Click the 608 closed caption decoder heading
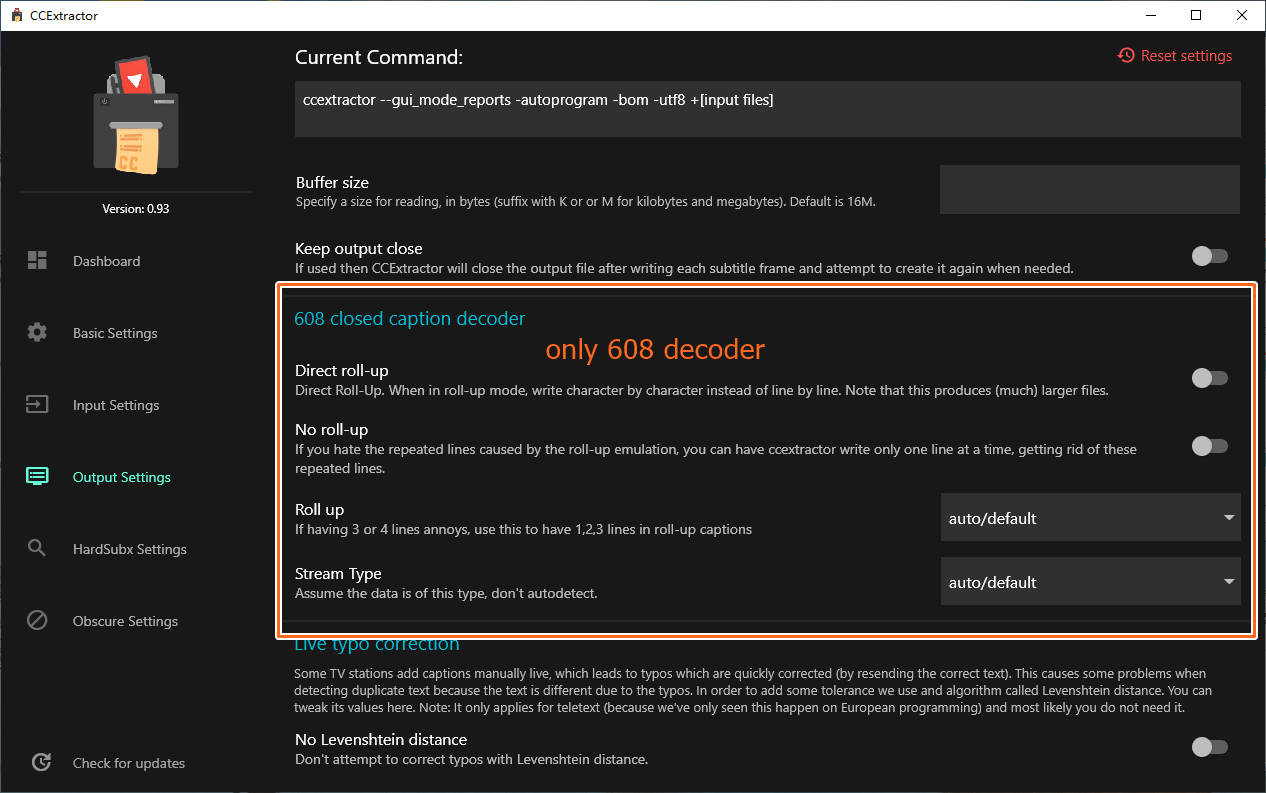 pyautogui.click(x=409, y=319)
